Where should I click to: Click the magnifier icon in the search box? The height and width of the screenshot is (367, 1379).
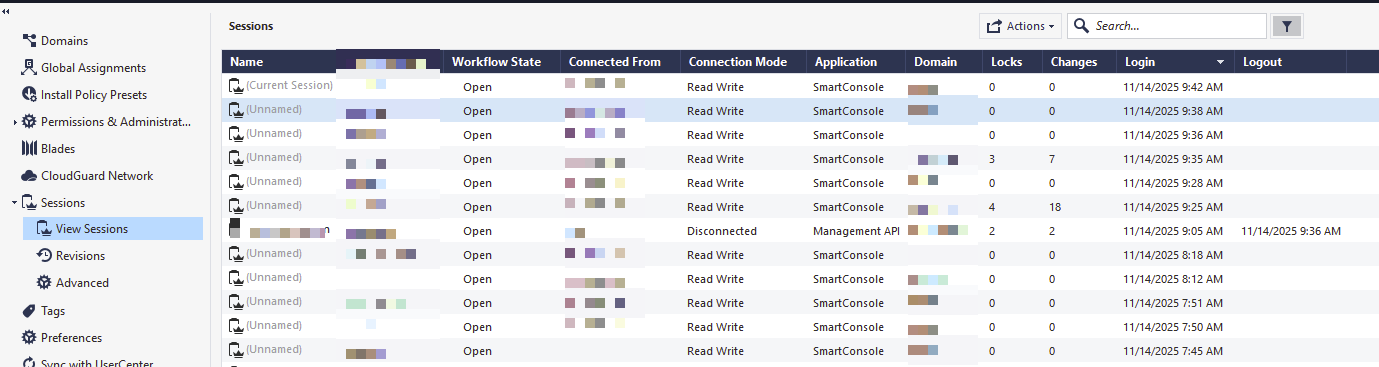click(1082, 26)
